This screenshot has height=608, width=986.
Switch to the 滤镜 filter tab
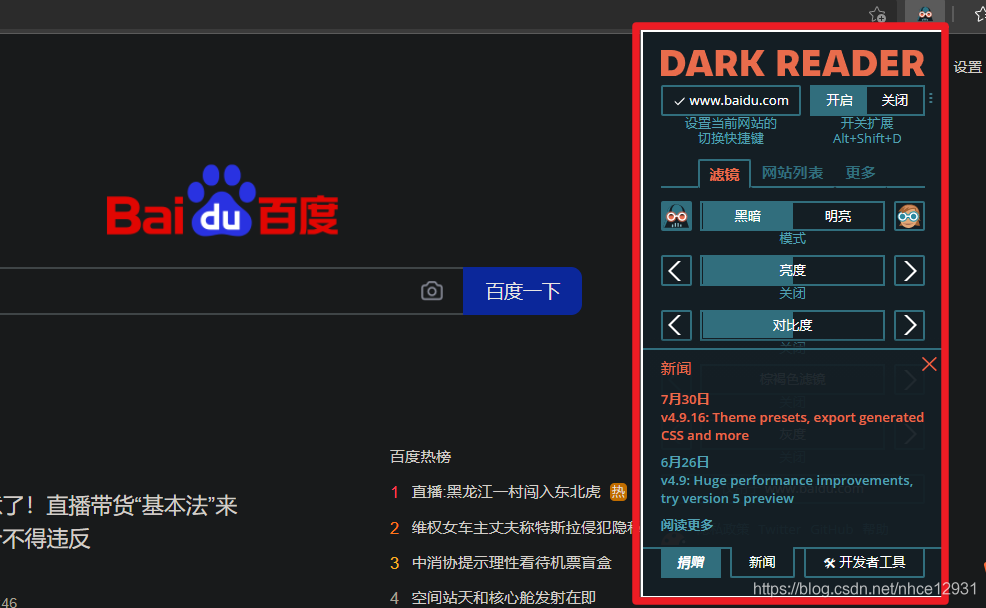pyautogui.click(x=724, y=174)
